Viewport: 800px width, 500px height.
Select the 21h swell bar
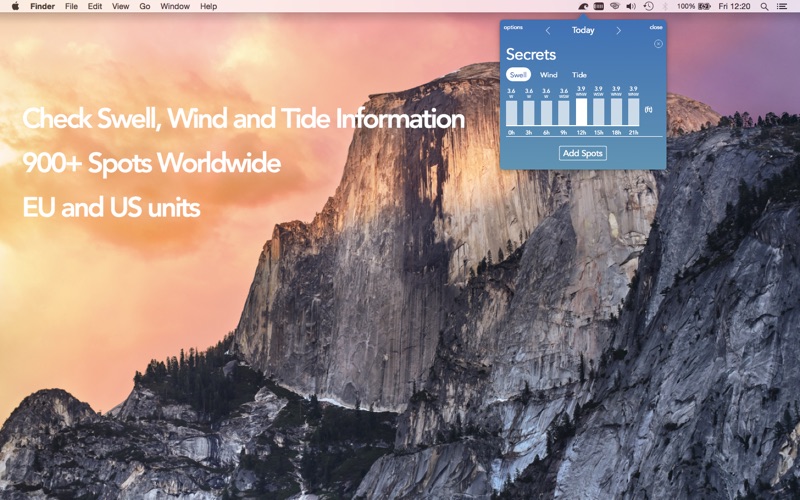pos(633,112)
